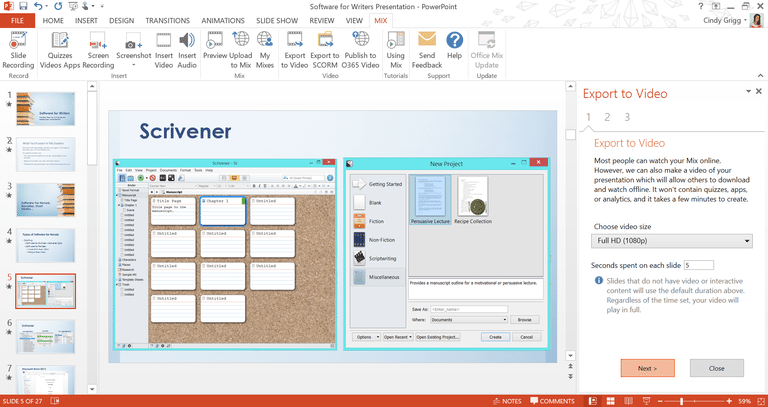Image resolution: width=768 pixels, height=407 pixels.
Task: Click zoom in plus button
Action: pos(729,401)
